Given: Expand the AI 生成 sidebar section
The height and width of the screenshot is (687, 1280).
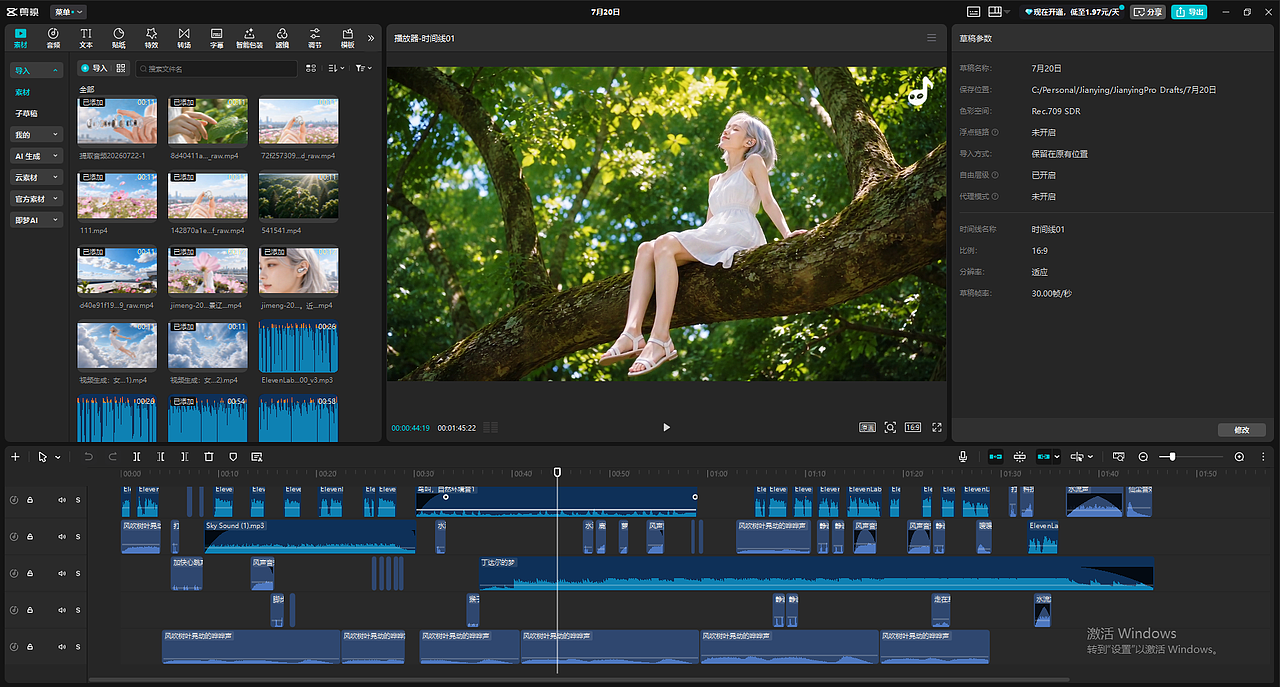Looking at the screenshot, I should (37, 156).
